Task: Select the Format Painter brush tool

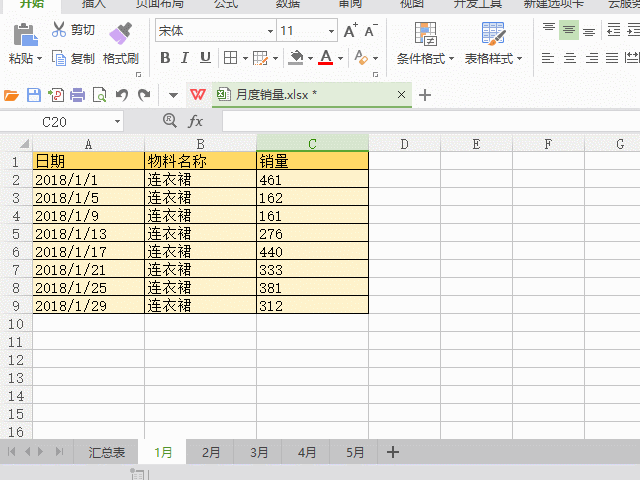Action: coord(121,36)
